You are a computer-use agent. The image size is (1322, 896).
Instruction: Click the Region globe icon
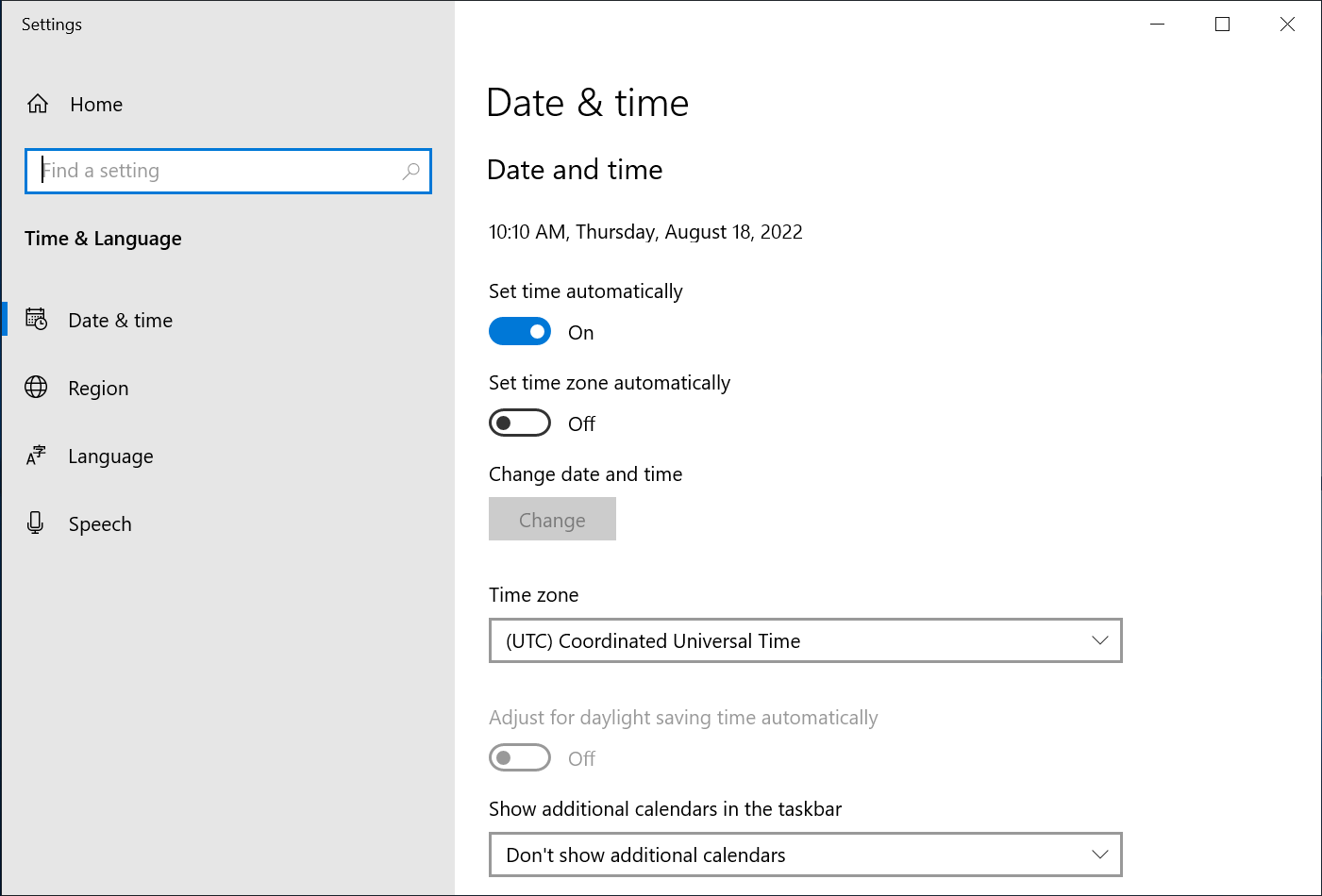[36, 388]
